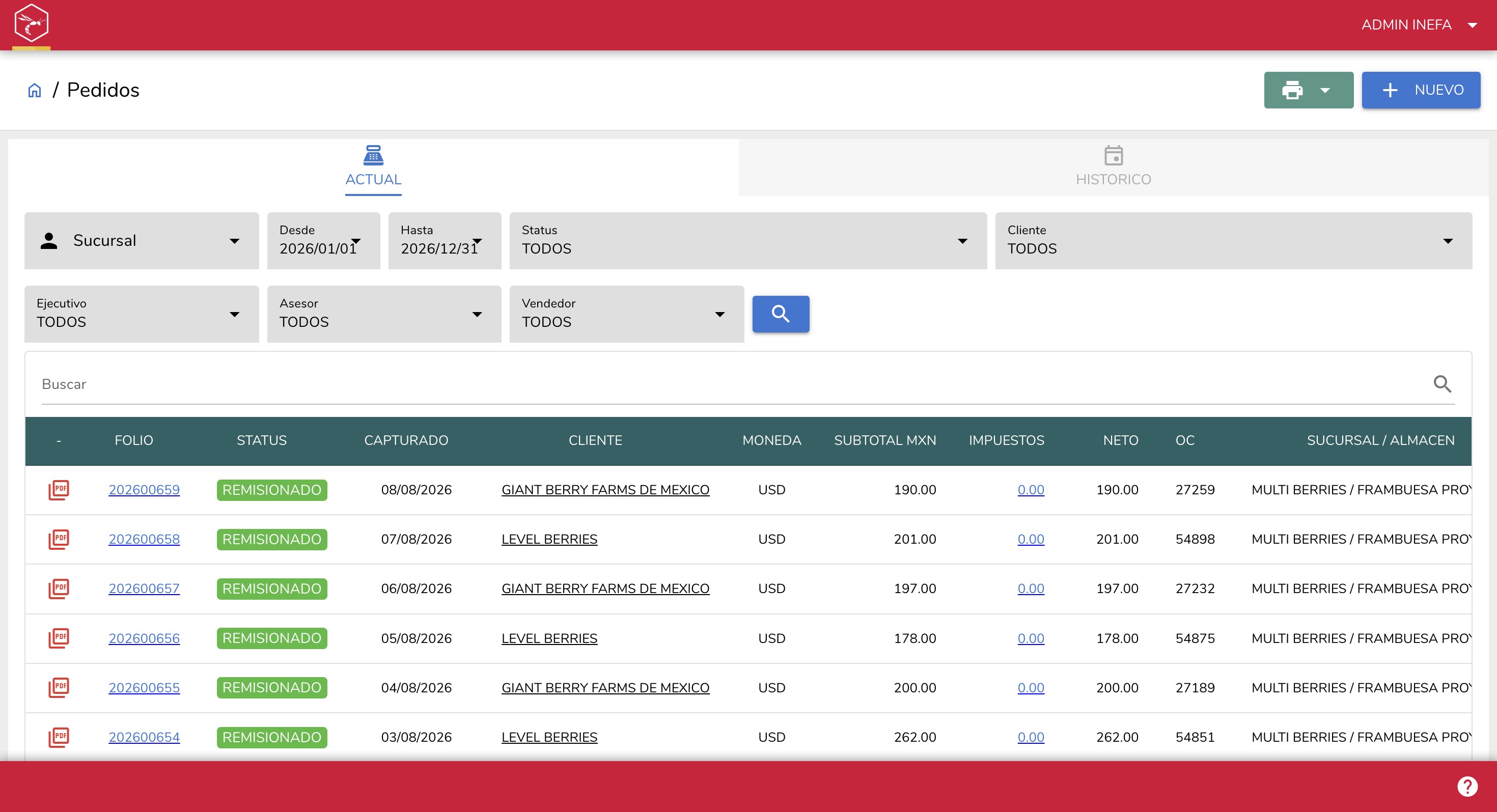Sort by FOLIO column header
The image size is (1497, 812).
click(133, 440)
